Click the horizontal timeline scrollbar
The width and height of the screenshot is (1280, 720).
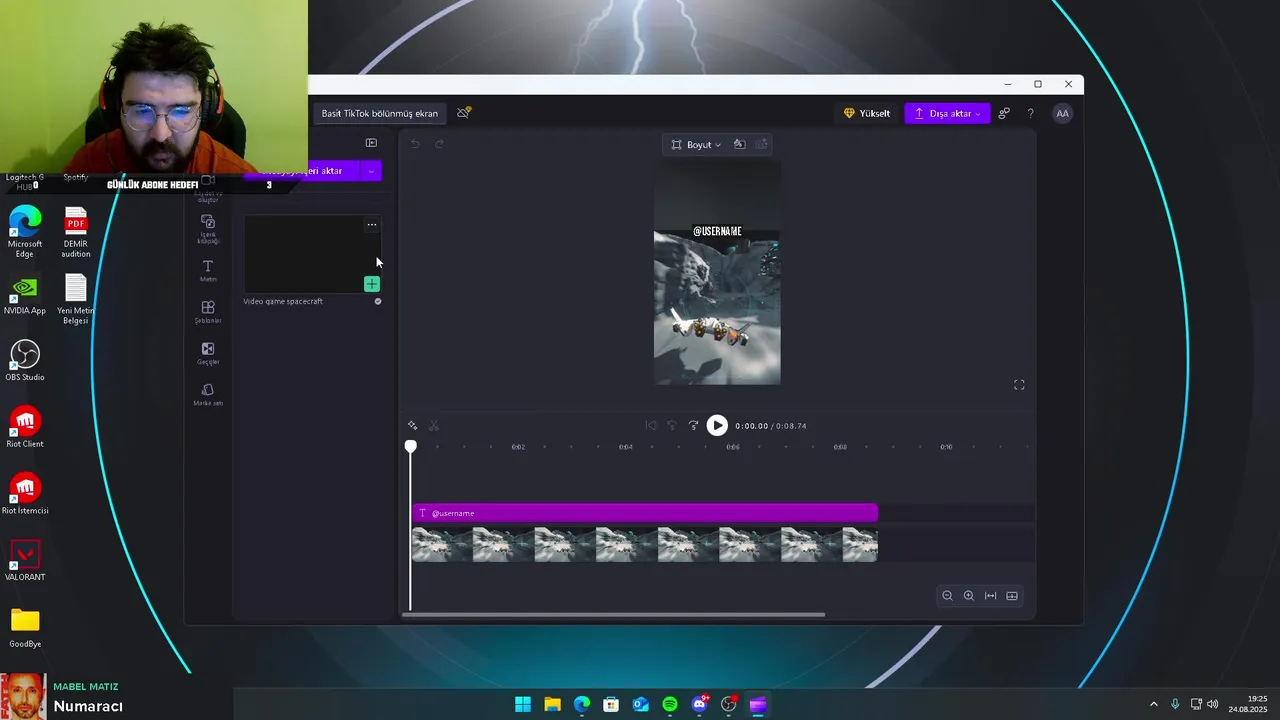613,615
